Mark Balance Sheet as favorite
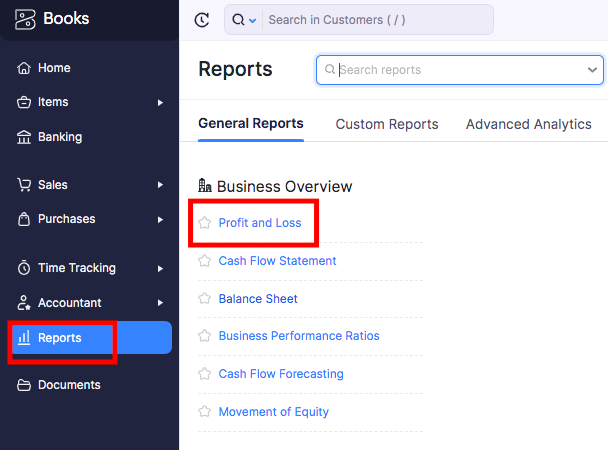The height and width of the screenshot is (450, 608). (204, 298)
